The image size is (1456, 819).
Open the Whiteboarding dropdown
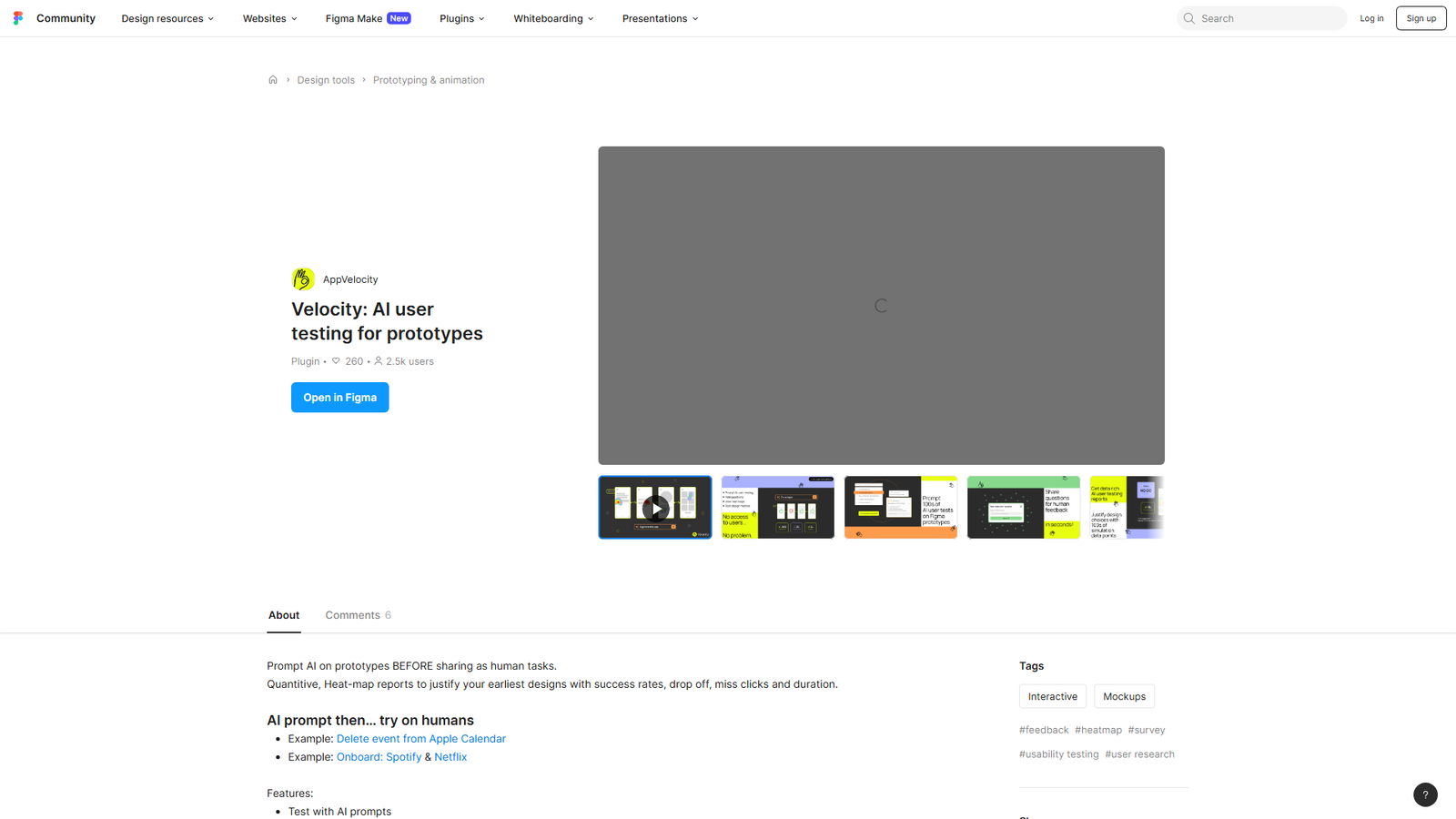click(553, 18)
